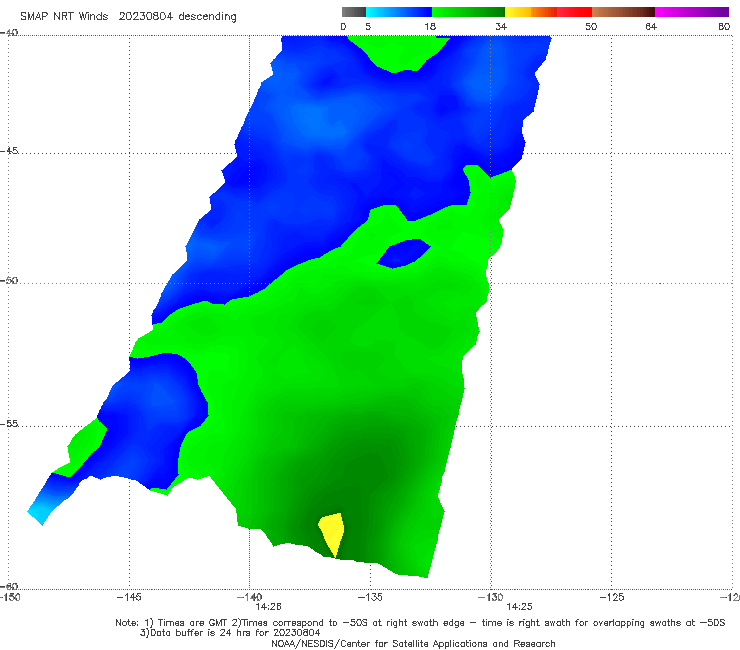Viewport: 740px width, 650px height.
Task: Click the light cyan tip of the swath
Action: [42, 512]
